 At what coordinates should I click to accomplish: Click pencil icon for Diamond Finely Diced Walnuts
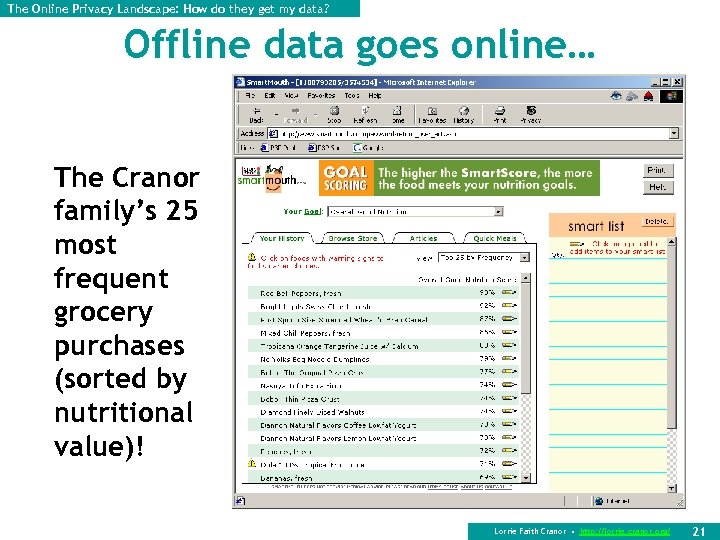(509, 411)
